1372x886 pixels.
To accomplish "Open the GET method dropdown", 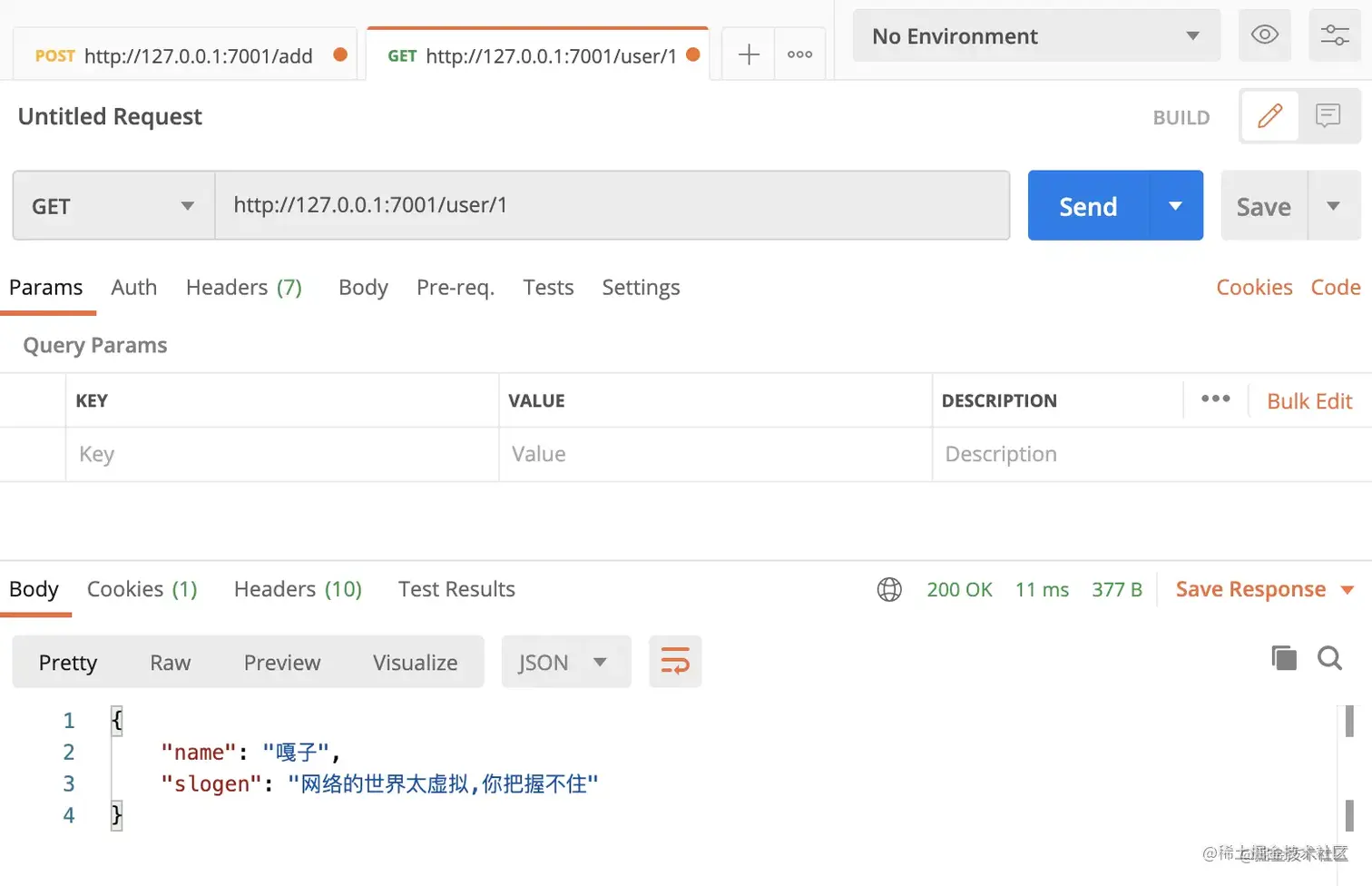I will point(114,206).
